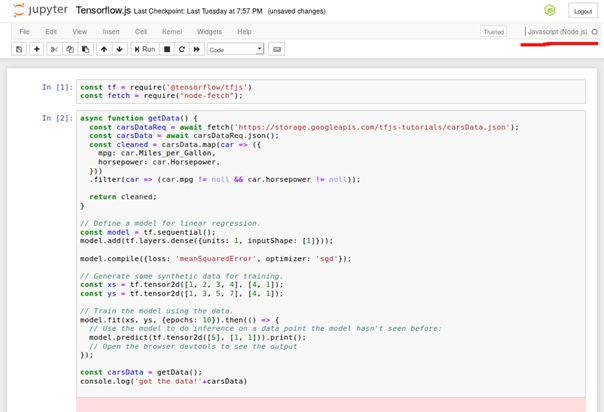Image resolution: width=604 pixels, height=412 pixels.
Task: Click the Last Checkpoint status text
Action: coord(198,11)
